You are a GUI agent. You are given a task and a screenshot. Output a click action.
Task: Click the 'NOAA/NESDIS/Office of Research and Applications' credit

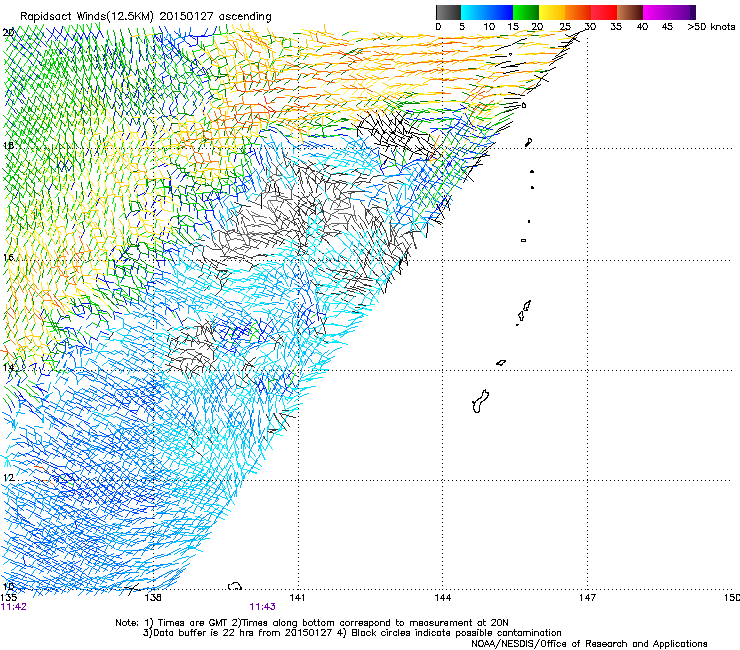point(589,644)
